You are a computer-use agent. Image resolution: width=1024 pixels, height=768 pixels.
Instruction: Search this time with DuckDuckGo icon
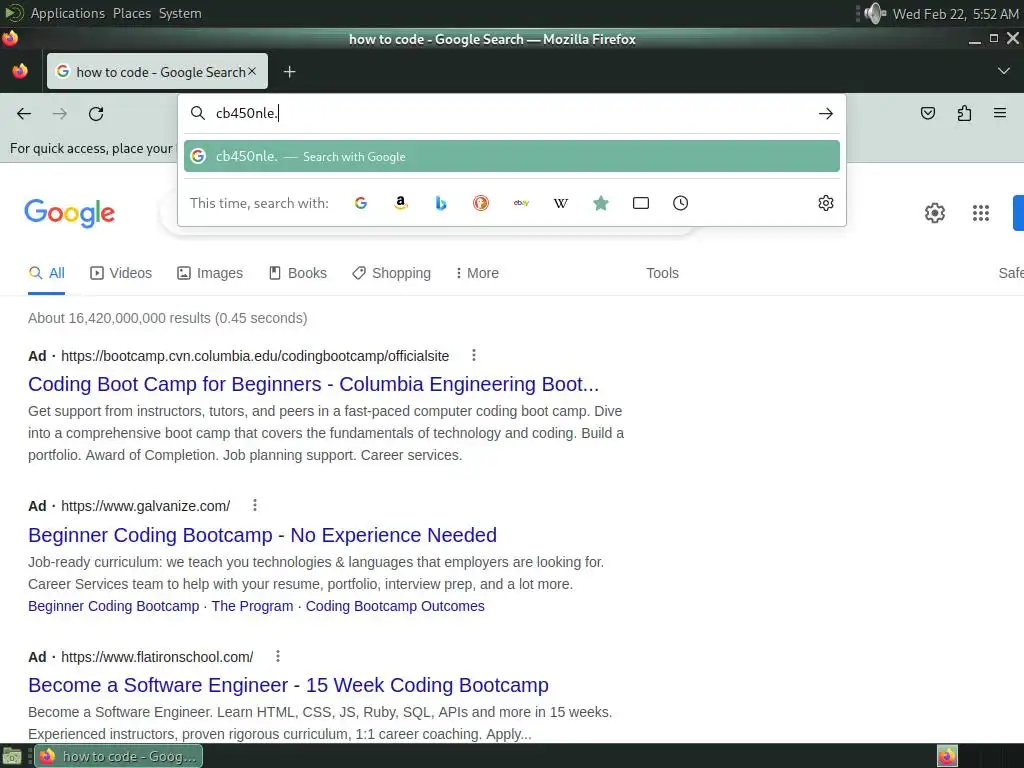481,203
